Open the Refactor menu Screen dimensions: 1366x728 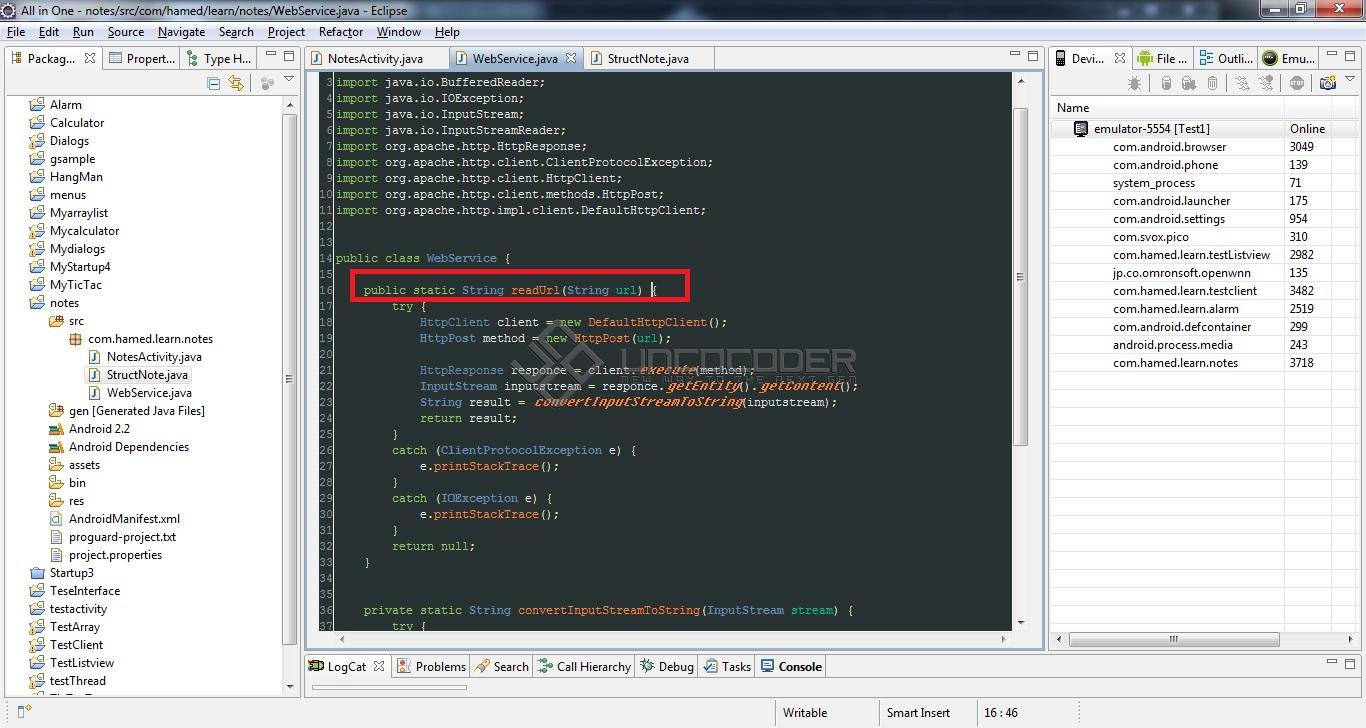(341, 32)
